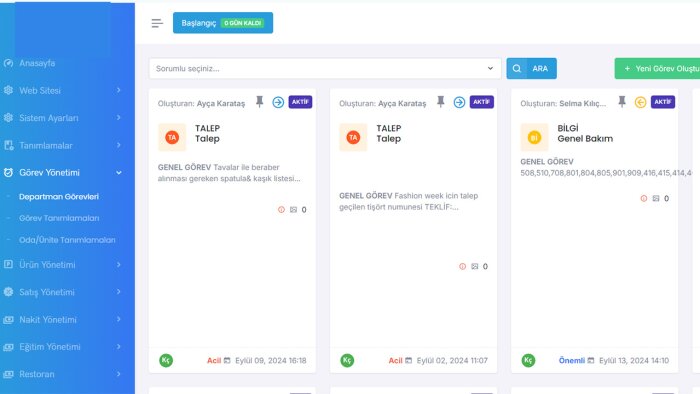This screenshot has width=700, height=394.
Task: Click AKTİF badge on Genel Bakım card
Action: click(662, 102)
